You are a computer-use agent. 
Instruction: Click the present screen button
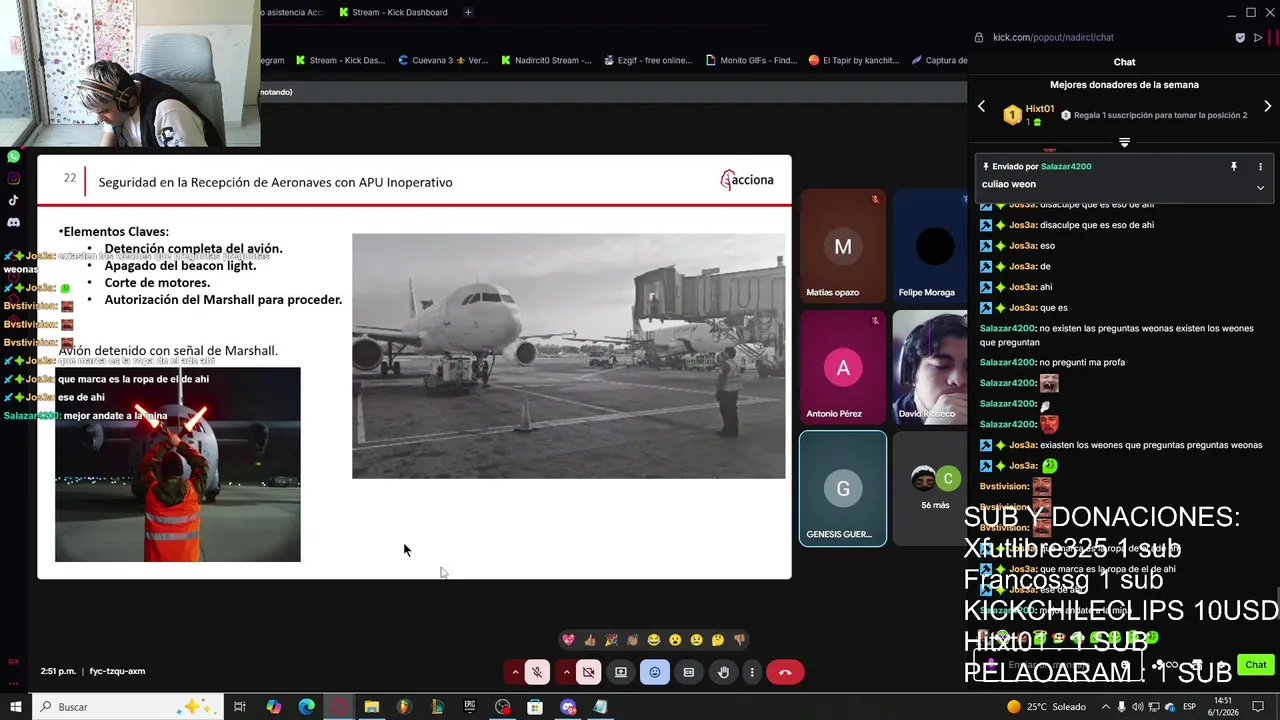pos(621,672)
